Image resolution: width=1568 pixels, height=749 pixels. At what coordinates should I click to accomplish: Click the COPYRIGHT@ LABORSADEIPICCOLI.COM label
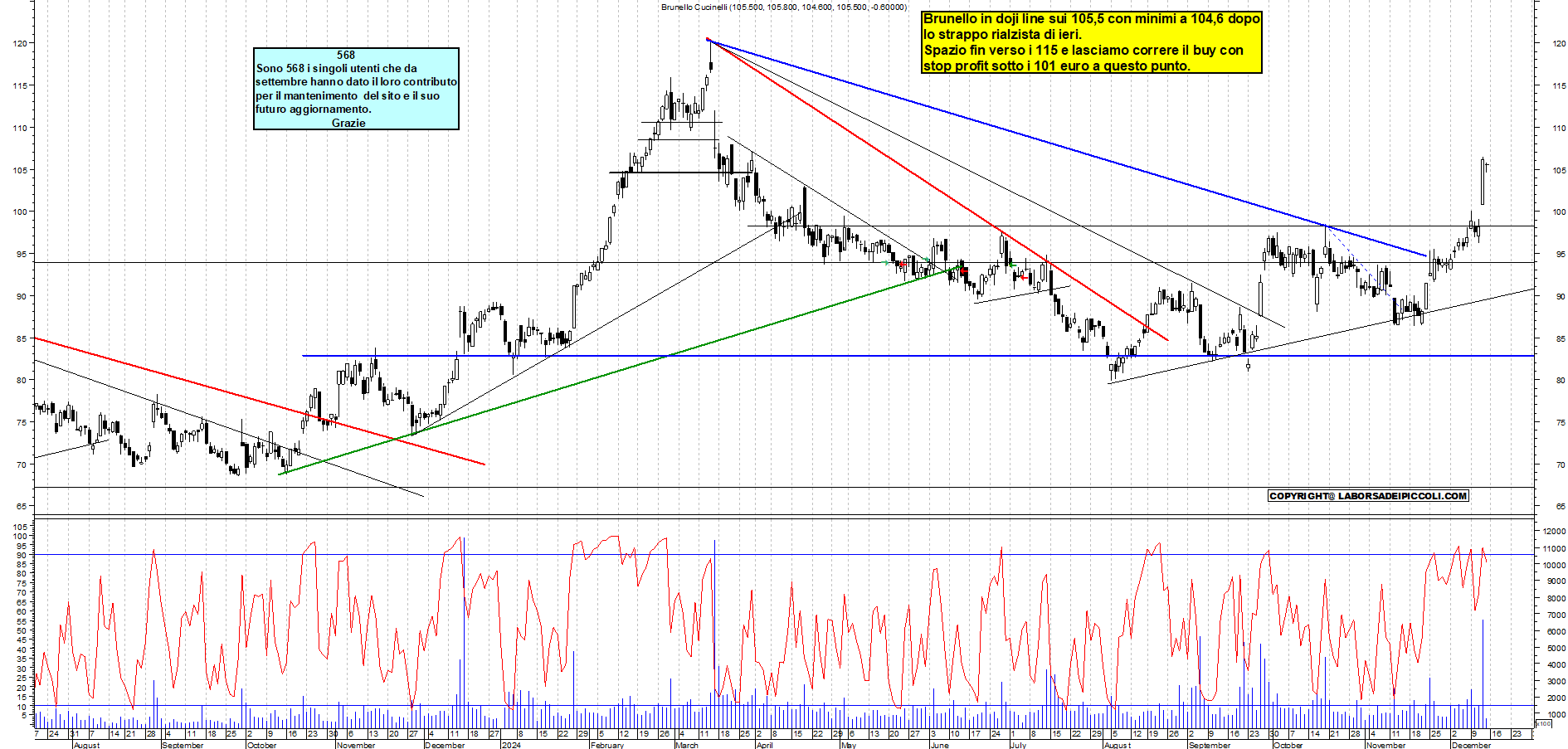coord(1368,496)
